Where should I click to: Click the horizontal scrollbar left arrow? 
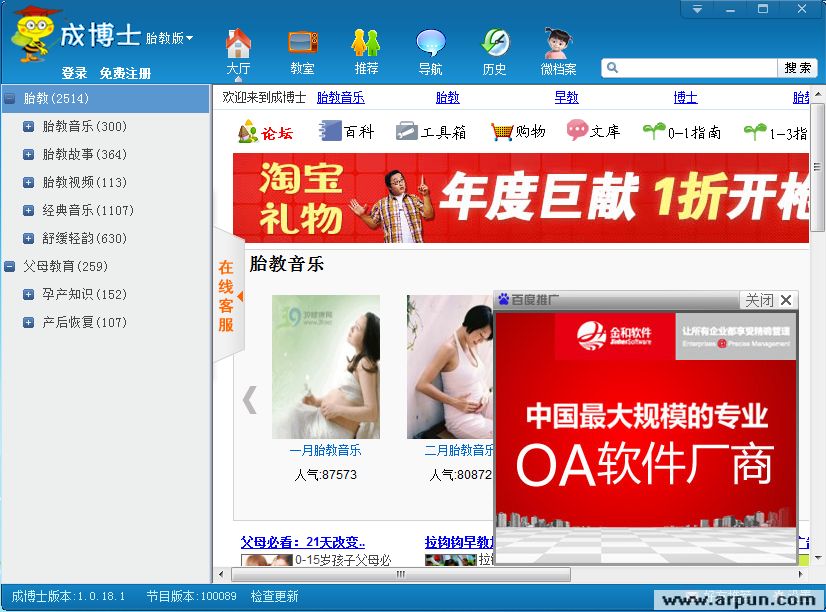221,574
